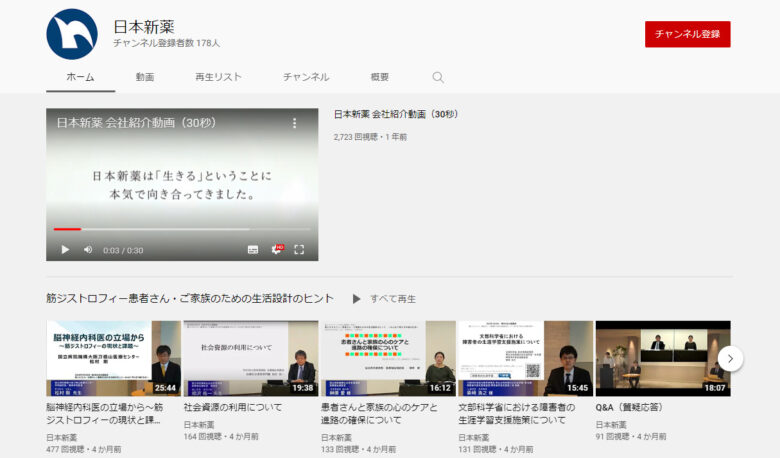This screenshot has height=458, width=780.
Task: Open the 15:45 文部科学省 video thumbnail
Action: coord(525,359)
